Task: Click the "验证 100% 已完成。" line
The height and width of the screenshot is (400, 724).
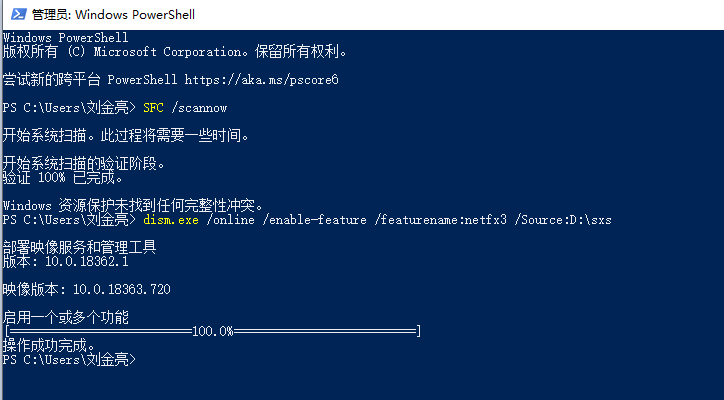Action: tap(63, 178)
